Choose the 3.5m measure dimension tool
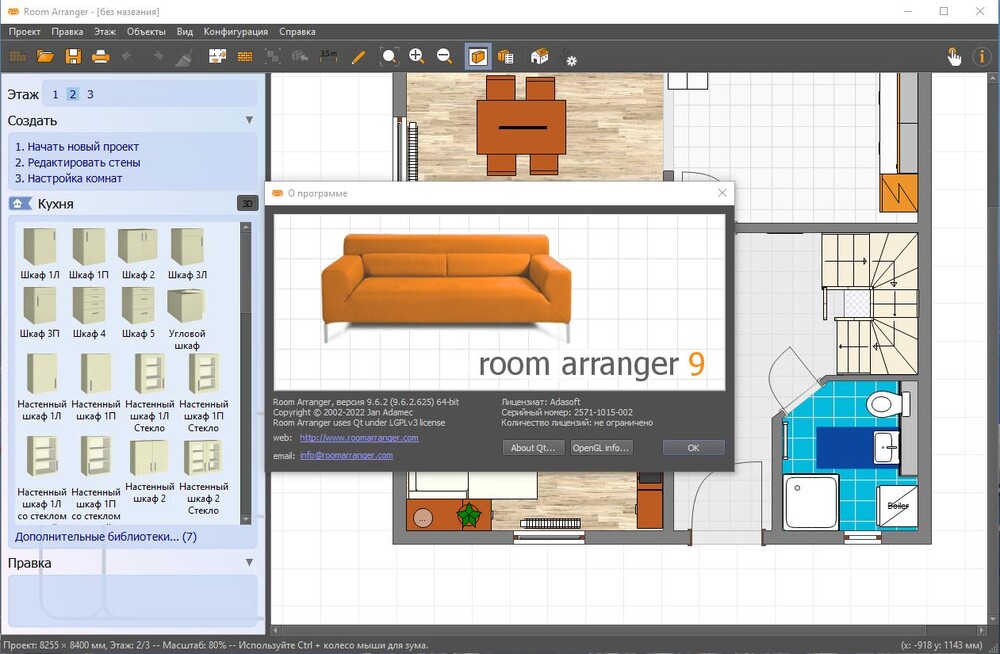1000x654 pixels. click(329, 56)
